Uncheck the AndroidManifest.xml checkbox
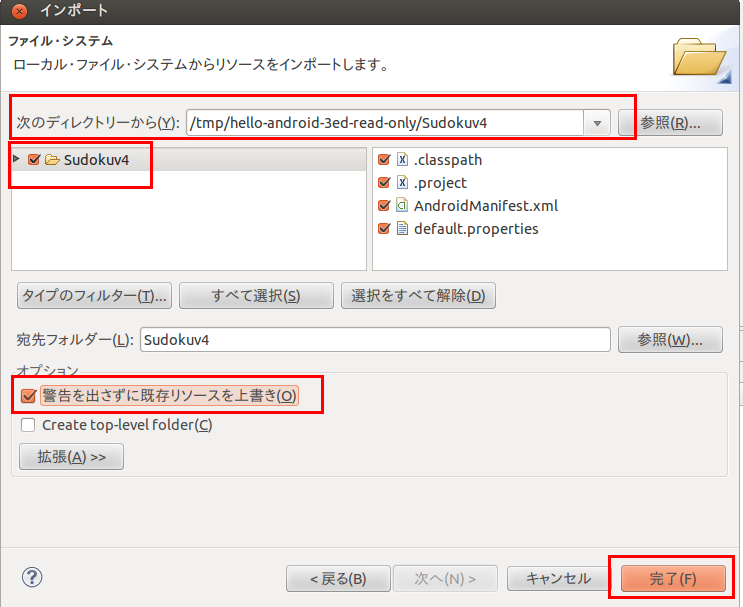 384,205
